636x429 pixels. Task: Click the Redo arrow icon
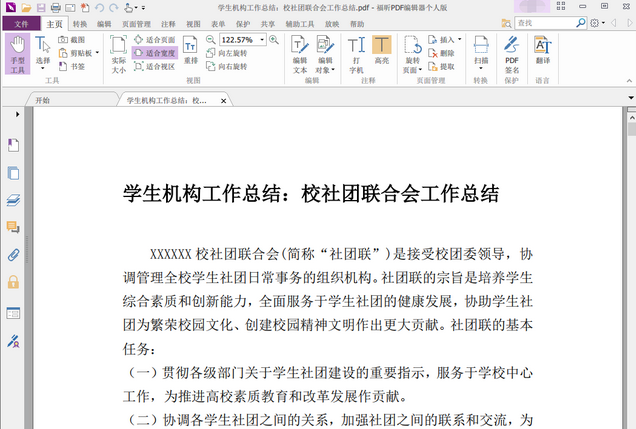coord(114,7)
